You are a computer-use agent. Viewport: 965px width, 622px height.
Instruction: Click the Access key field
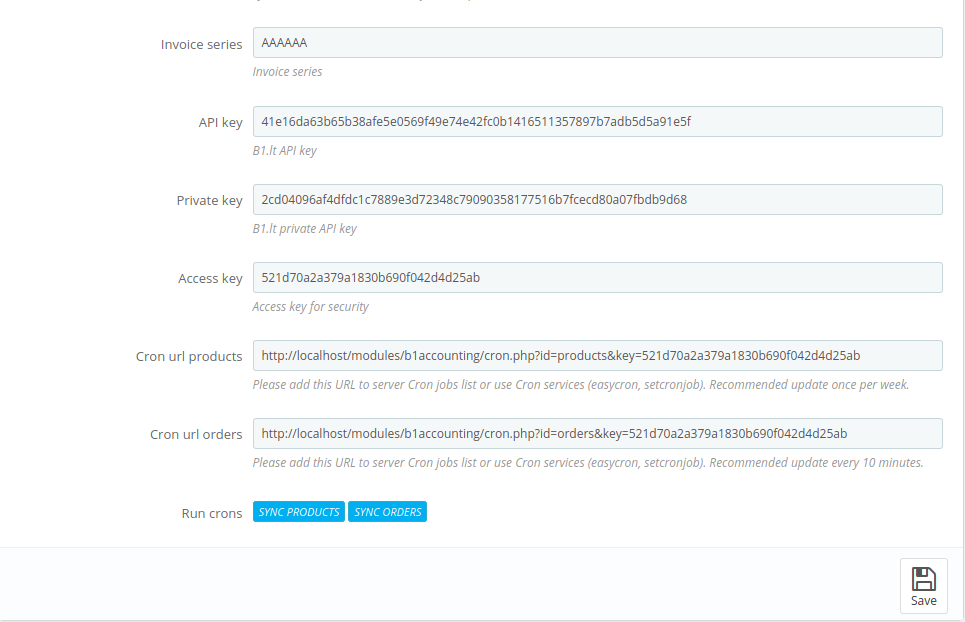pyautogui.click(x=597, y=278)
